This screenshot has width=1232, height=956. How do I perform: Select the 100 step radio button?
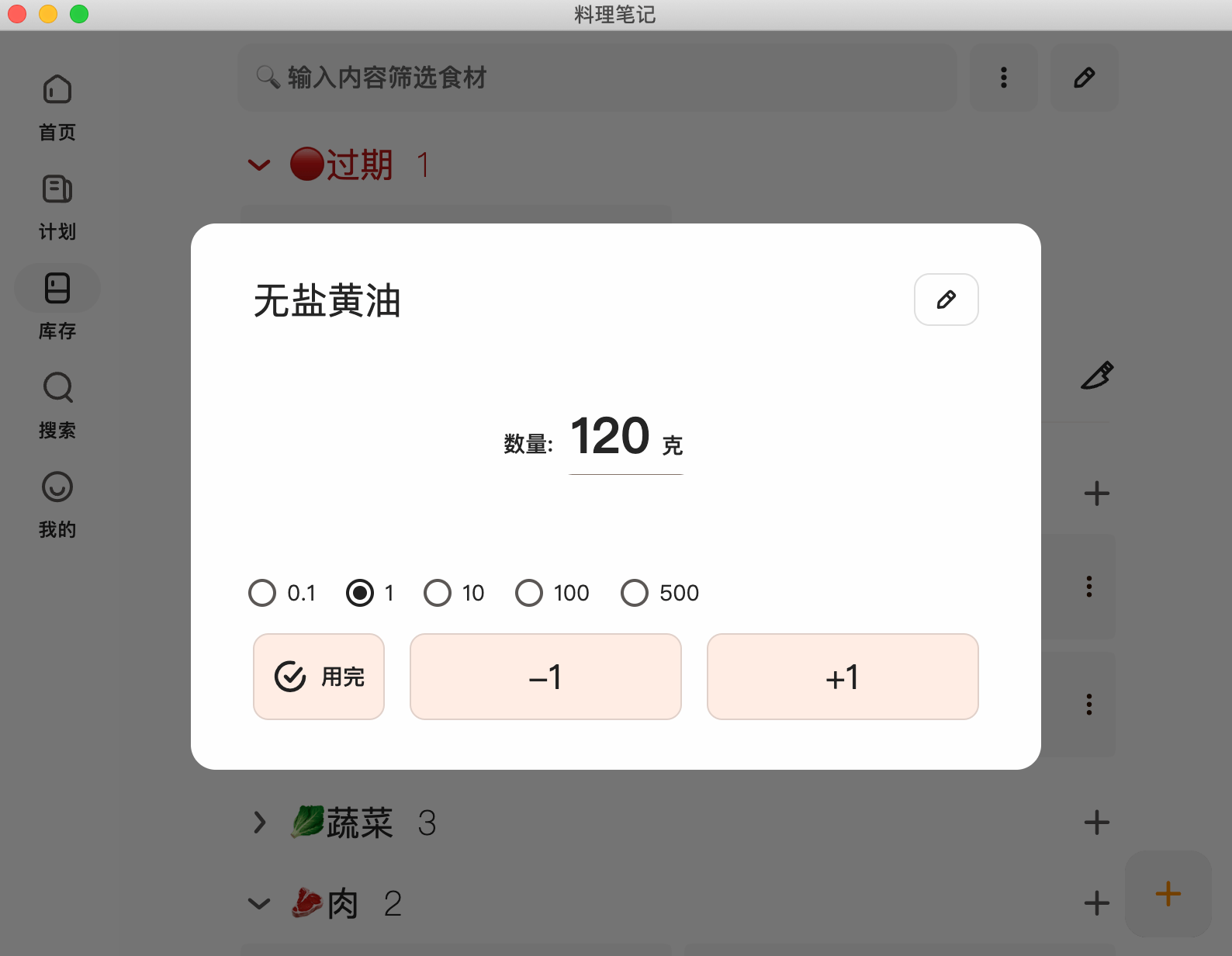pyautogui.click(x=529, y=593)
